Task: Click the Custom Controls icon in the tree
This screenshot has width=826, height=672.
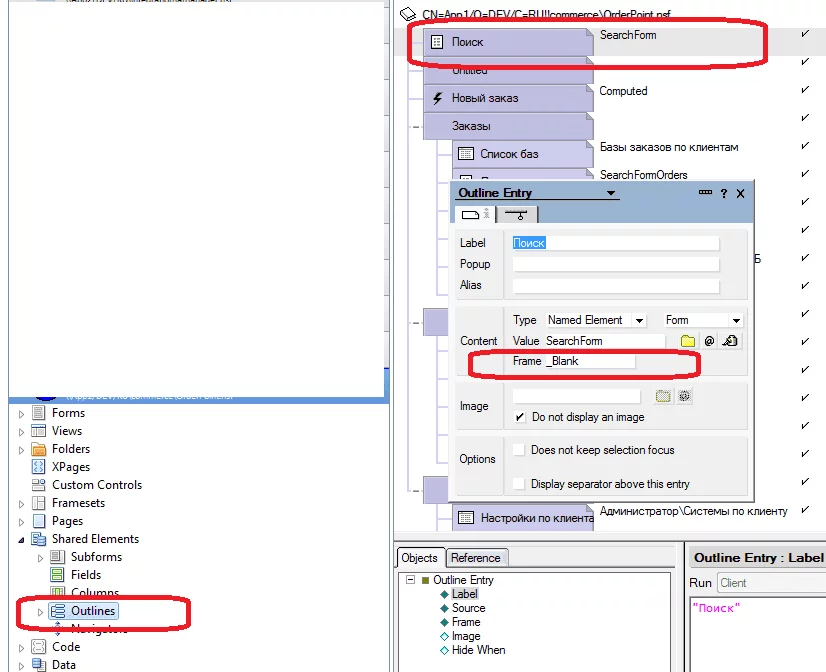Action: [39, 485]
